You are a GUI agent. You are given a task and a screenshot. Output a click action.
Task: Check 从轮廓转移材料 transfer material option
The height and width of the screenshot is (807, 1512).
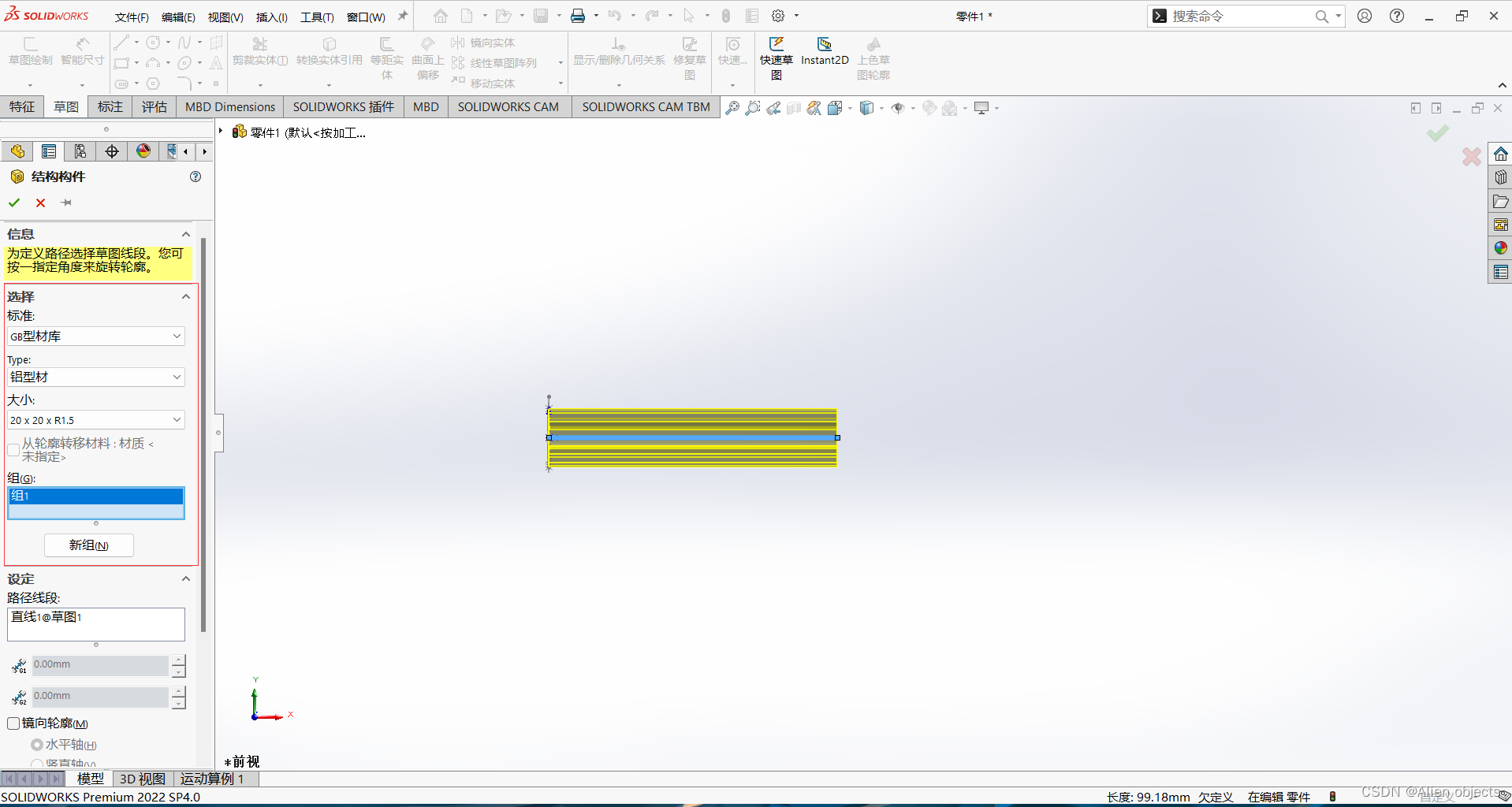(13, 449)
